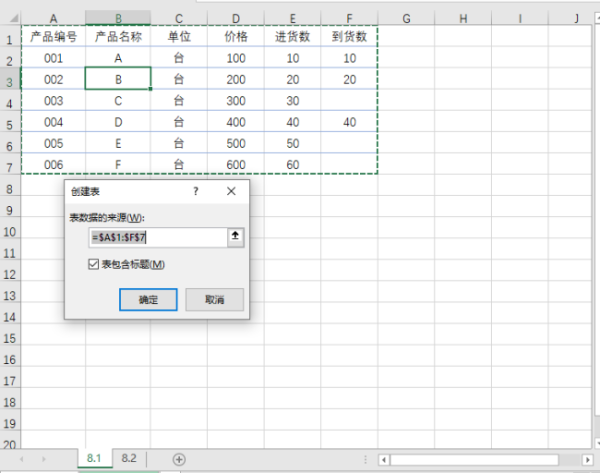The image size is (600, 473).
Task: Click the sheet tab scroll right arrow
Action: pyautogui.click(x=43, y=459)
